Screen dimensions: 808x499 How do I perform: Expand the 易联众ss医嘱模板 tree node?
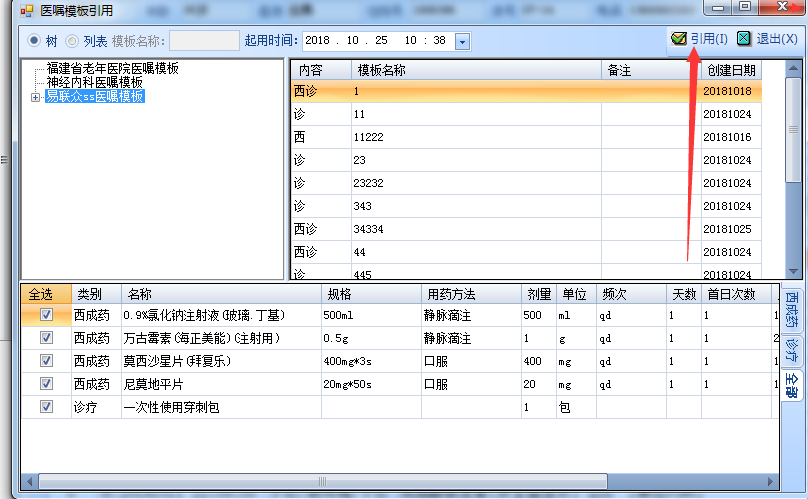pyautogui.click(x=35, y=97)
